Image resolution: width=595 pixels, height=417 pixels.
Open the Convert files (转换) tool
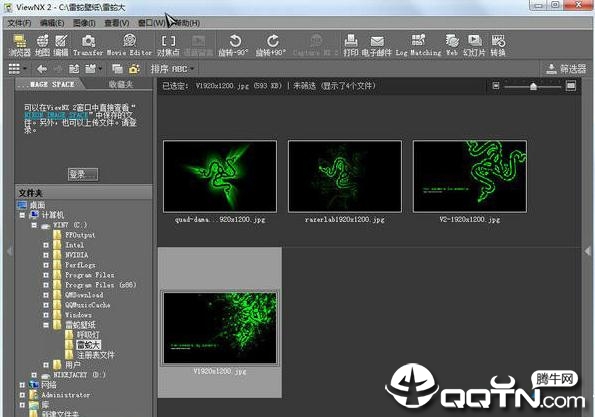pyautogui.click(x=498, y=45)
